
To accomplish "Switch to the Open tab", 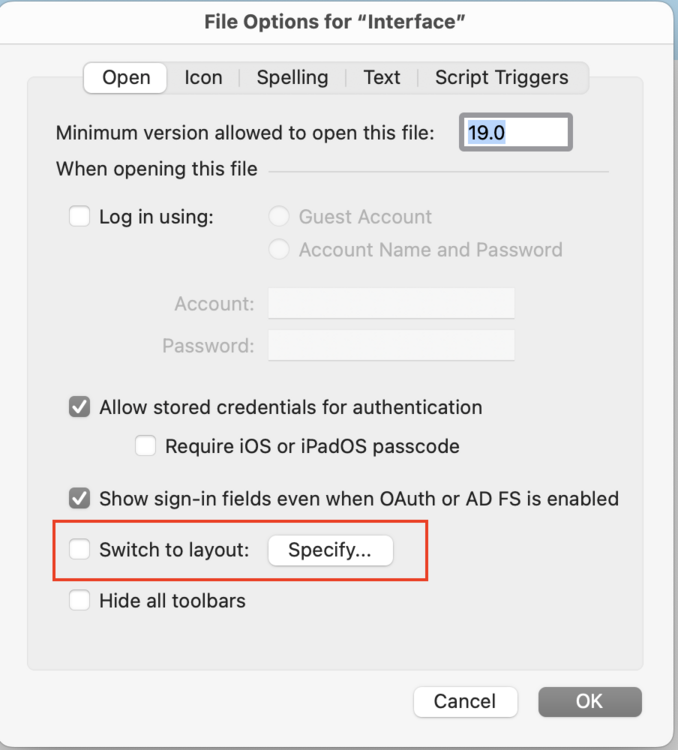I will (126, 78).
